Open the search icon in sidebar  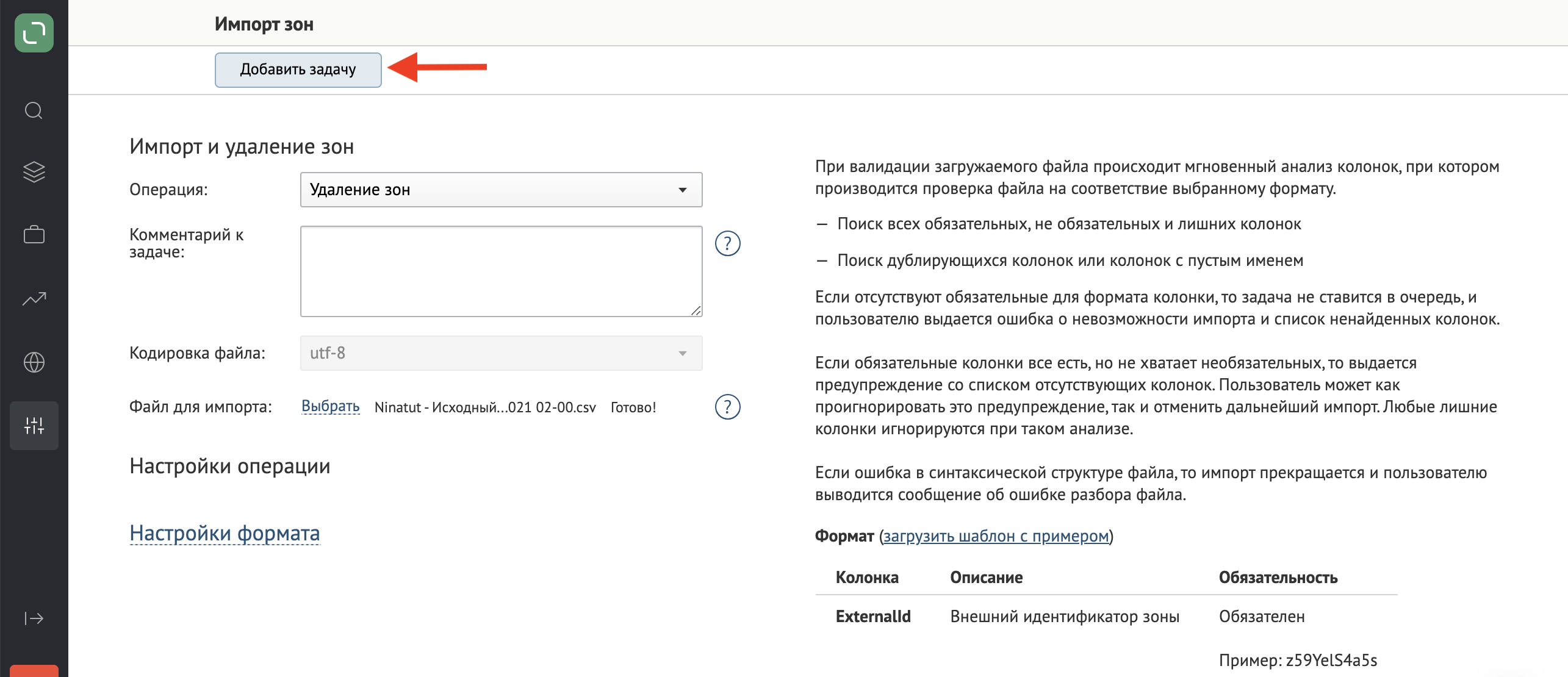pos(34,111)
